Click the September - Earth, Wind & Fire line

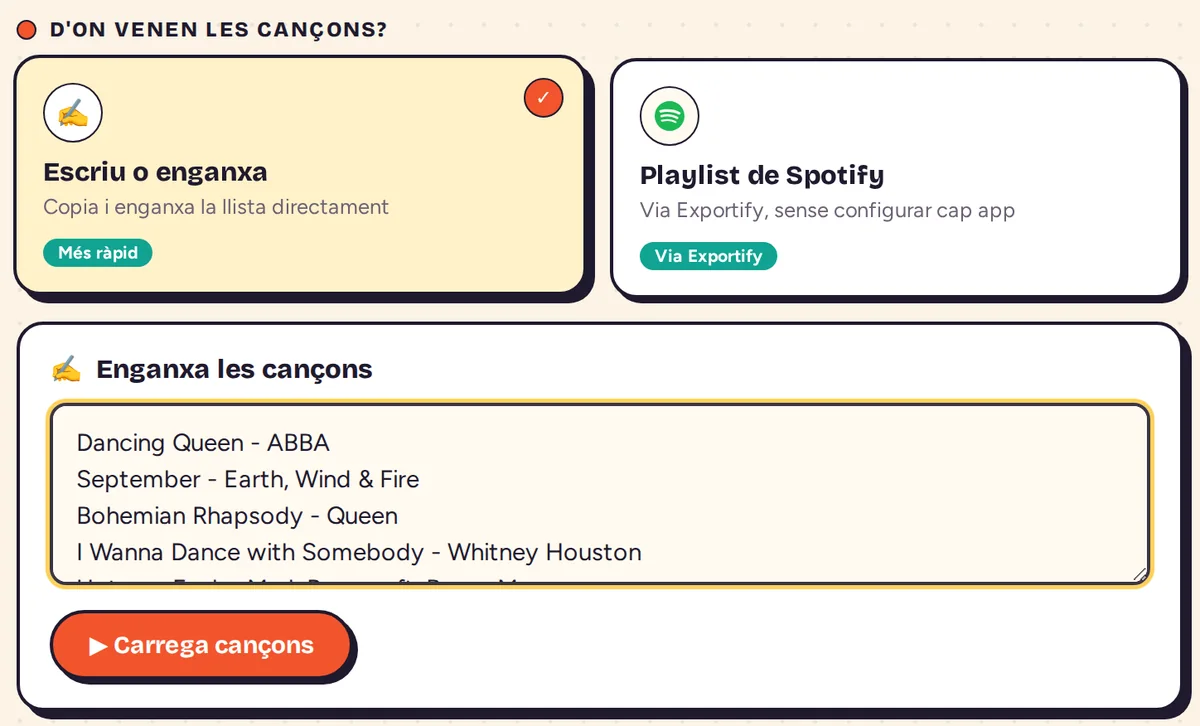coord(248,480)
